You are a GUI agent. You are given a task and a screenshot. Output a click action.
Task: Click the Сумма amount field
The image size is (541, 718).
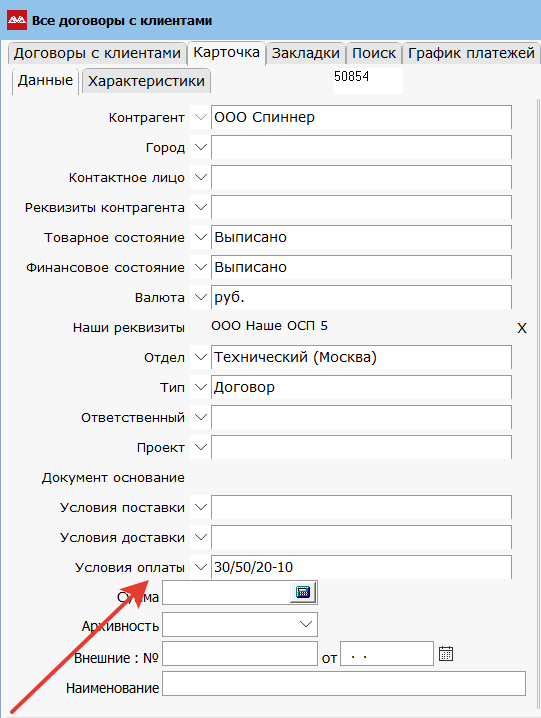point(226,593)
